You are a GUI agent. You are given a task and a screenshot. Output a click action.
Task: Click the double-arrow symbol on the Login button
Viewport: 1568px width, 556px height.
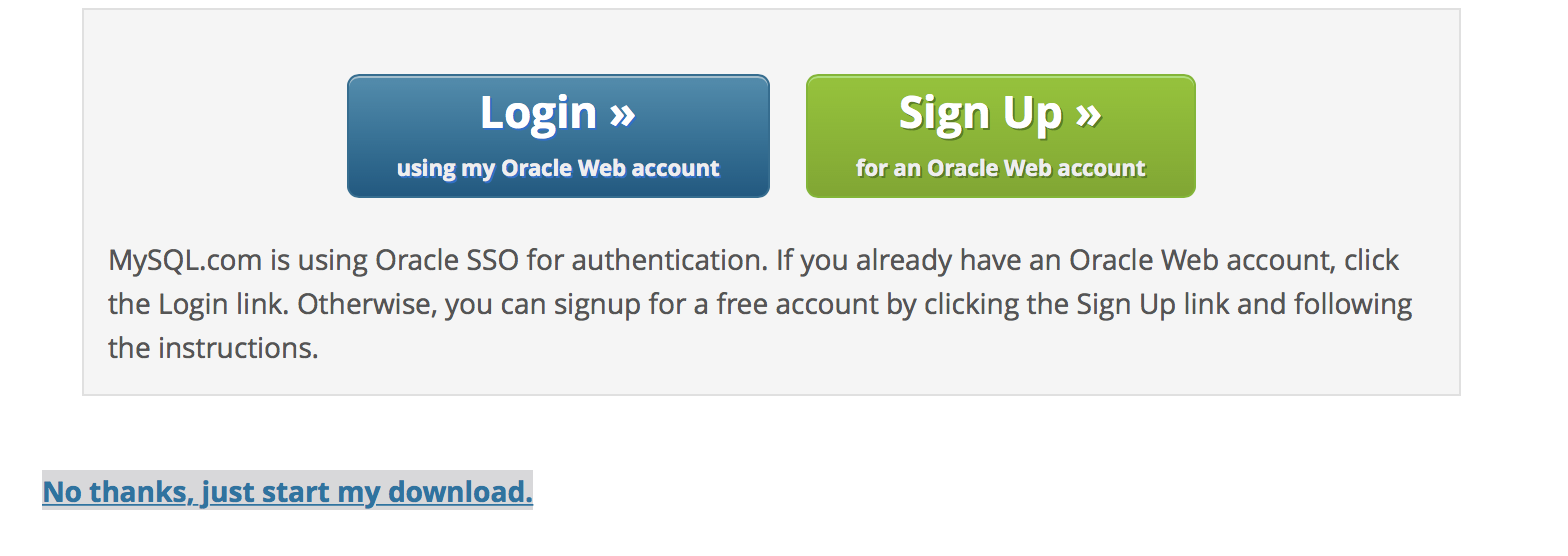tap(622, 113)
